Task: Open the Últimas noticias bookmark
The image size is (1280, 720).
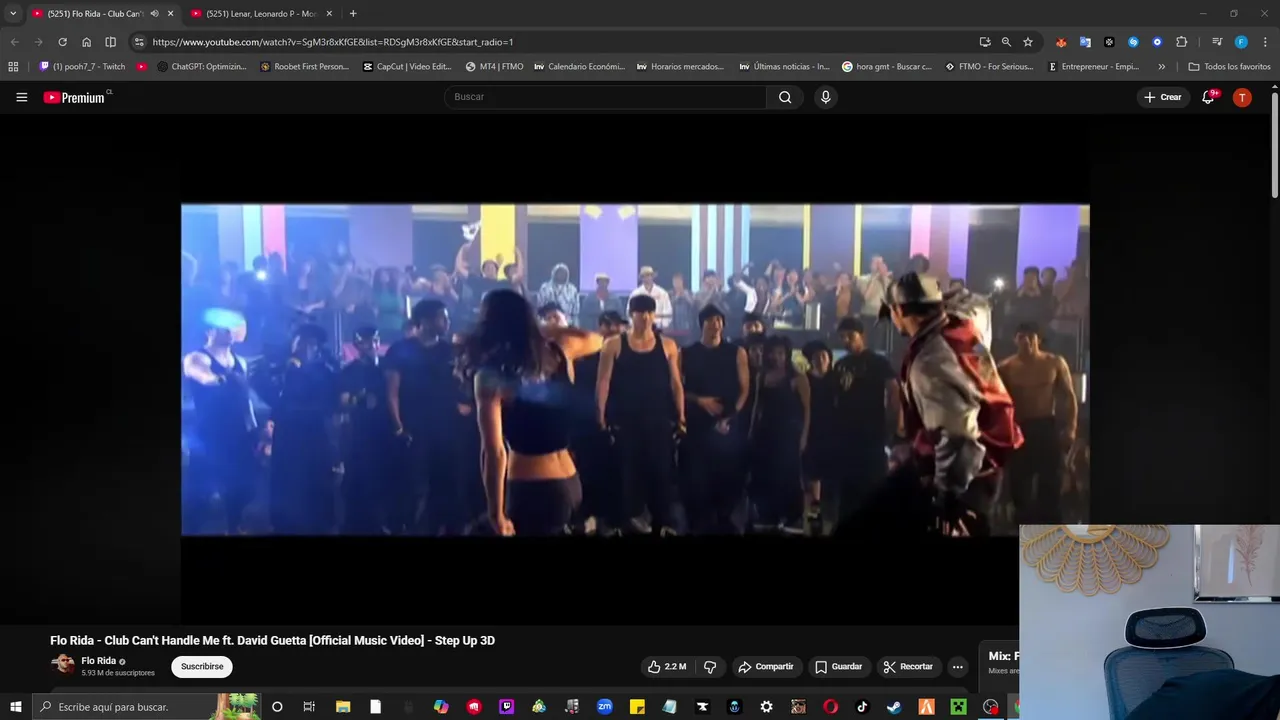Action: [784, 67]
